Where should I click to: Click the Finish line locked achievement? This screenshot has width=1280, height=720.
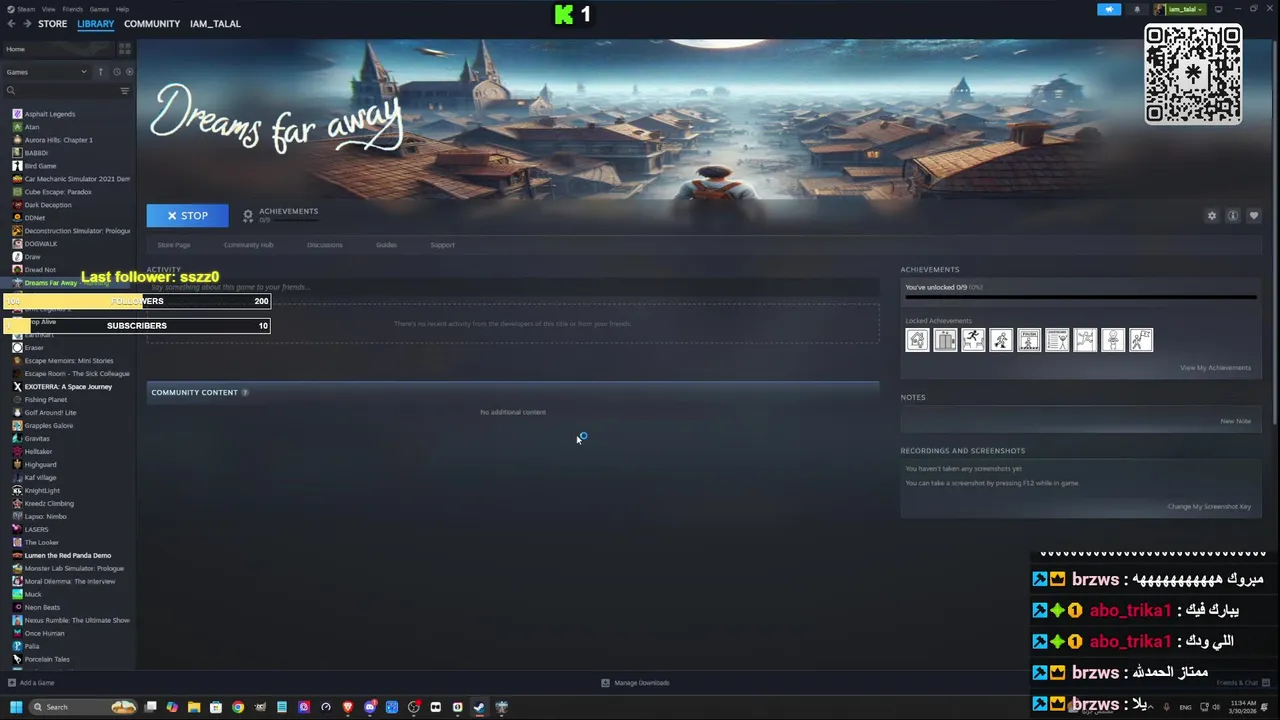[x=1029, y=340]
